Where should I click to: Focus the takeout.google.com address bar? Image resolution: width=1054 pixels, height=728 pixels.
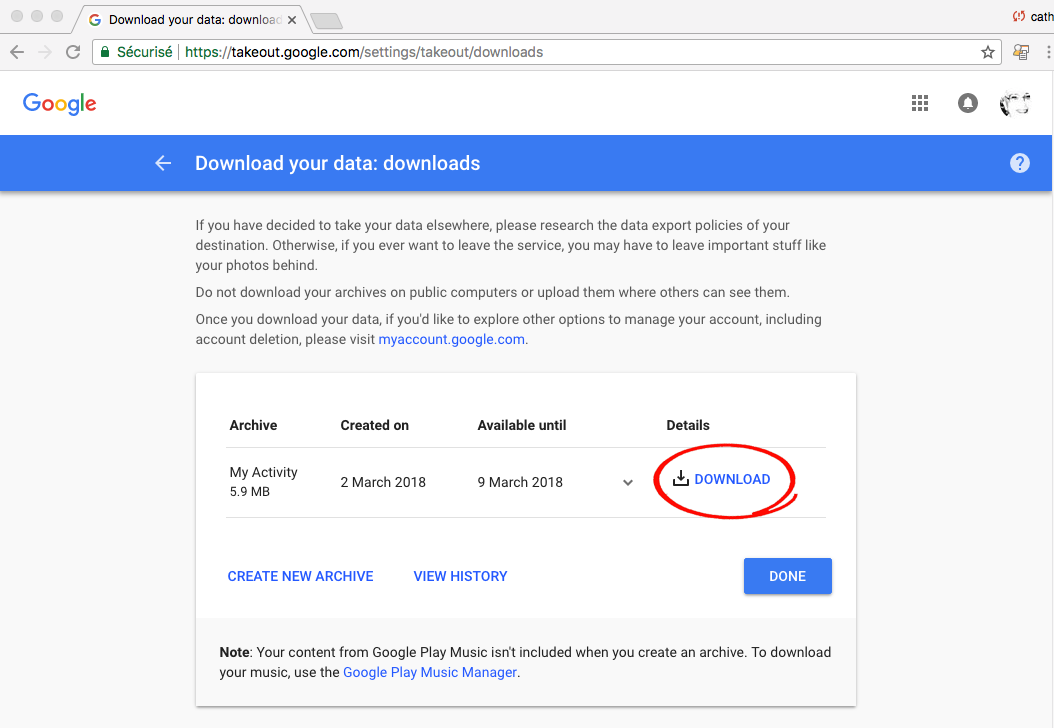[x=546, y=52]
